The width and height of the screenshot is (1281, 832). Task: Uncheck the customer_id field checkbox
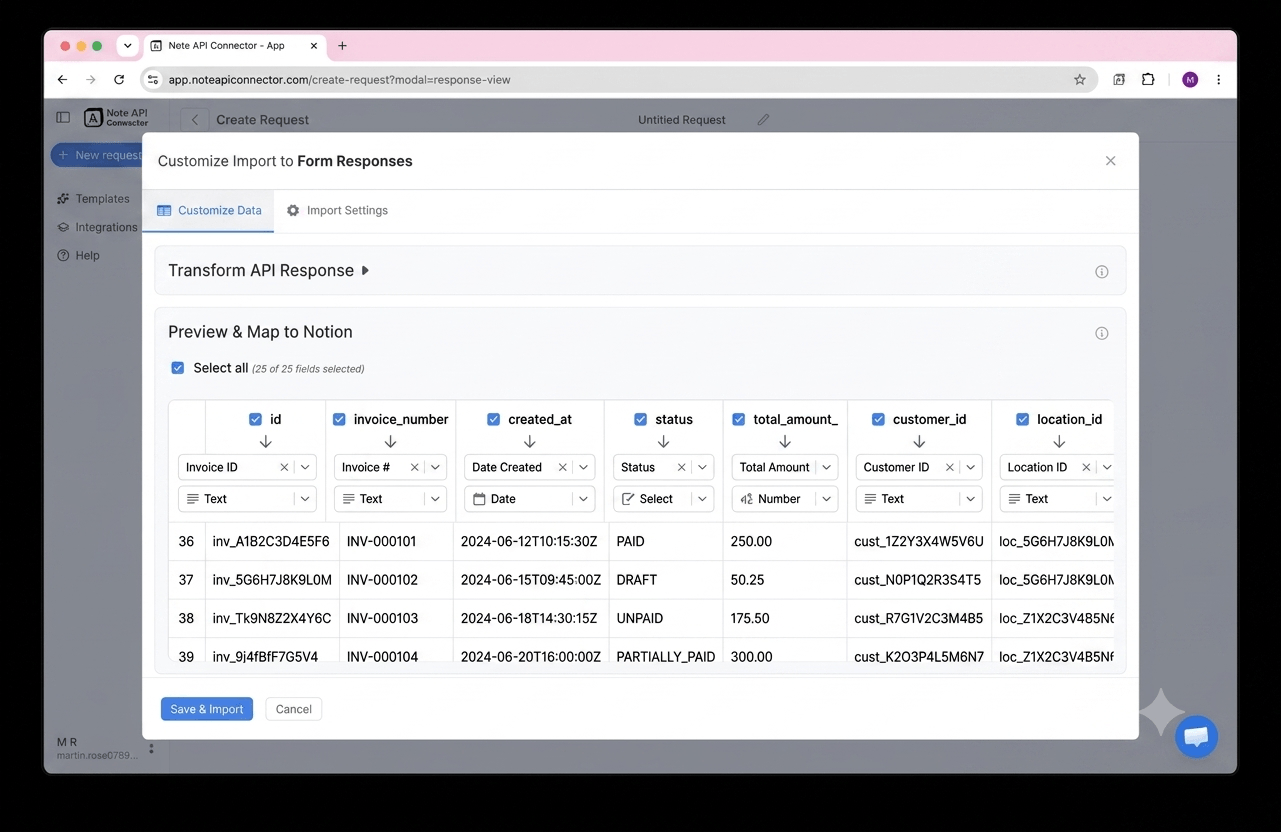(878, 419)
